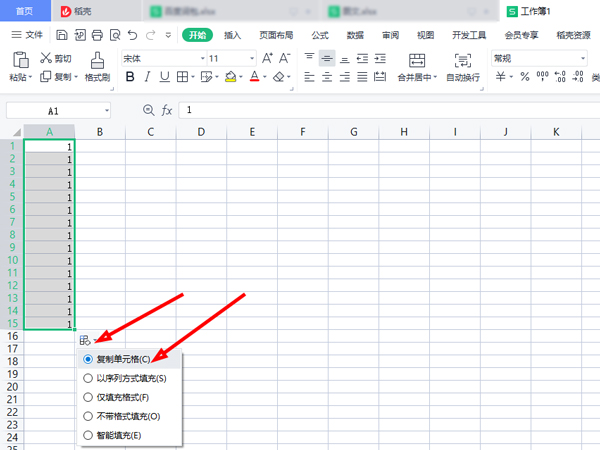The width and height of the screenshot is (600, 450).
Task: Click the 合并居中 merge button
Action: click(x=416, y=66)
